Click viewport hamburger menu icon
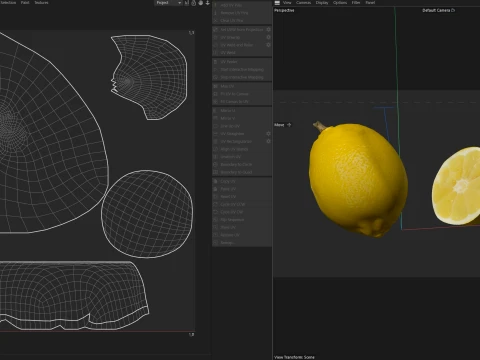480x360 pixels. pyautogui.click(x=277, y=3)
